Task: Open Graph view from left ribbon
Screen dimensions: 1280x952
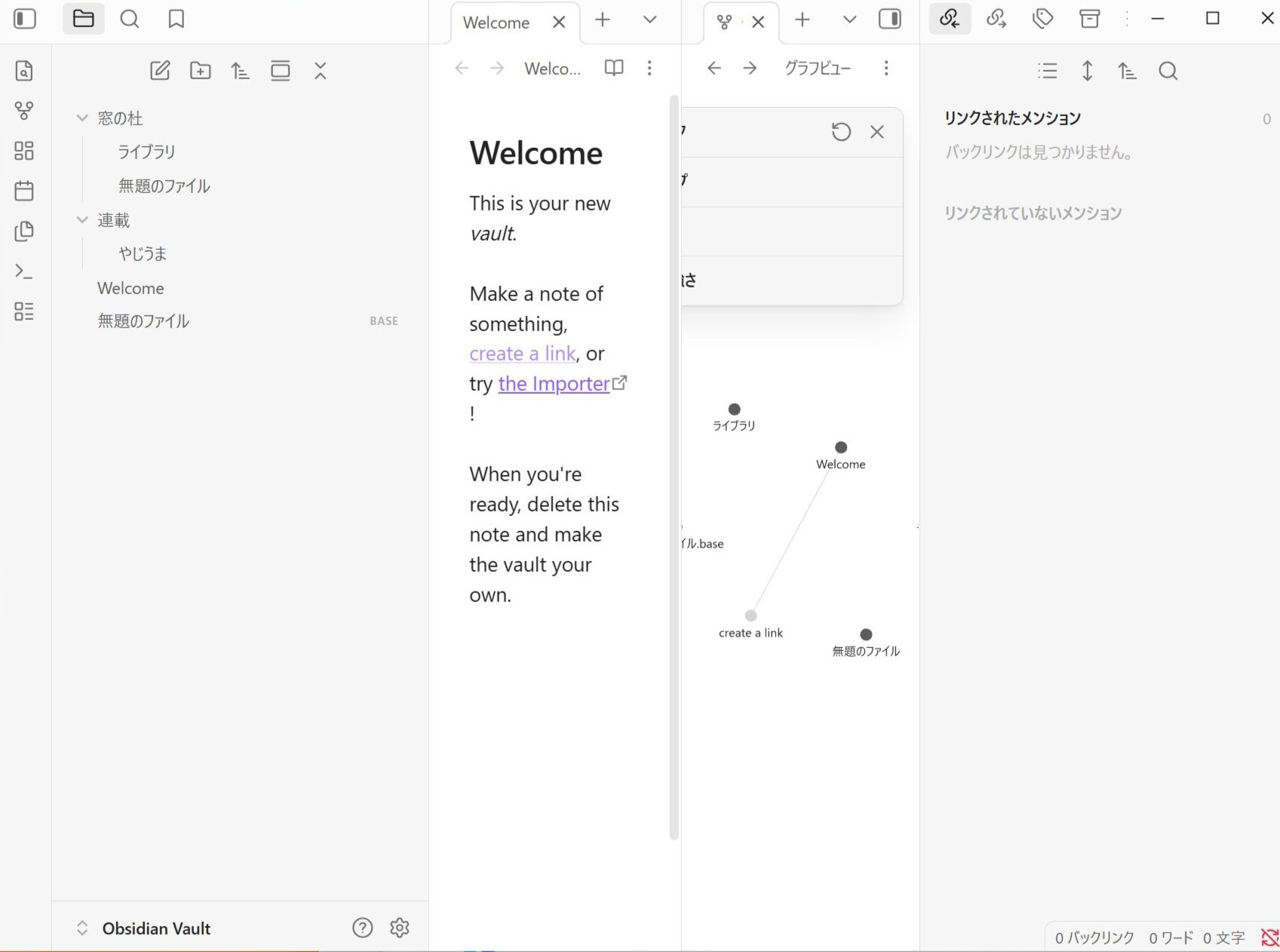Action: click(24, 111)
